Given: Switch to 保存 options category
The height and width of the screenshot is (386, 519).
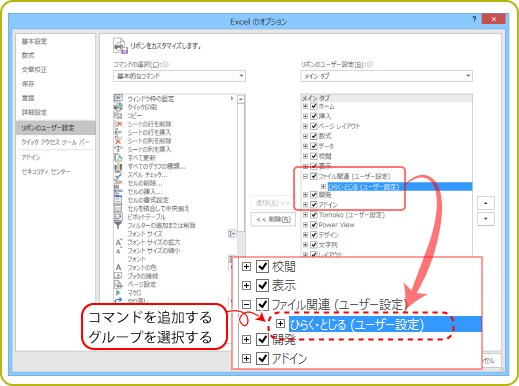Looking at the screenshot, I should 28,84.
